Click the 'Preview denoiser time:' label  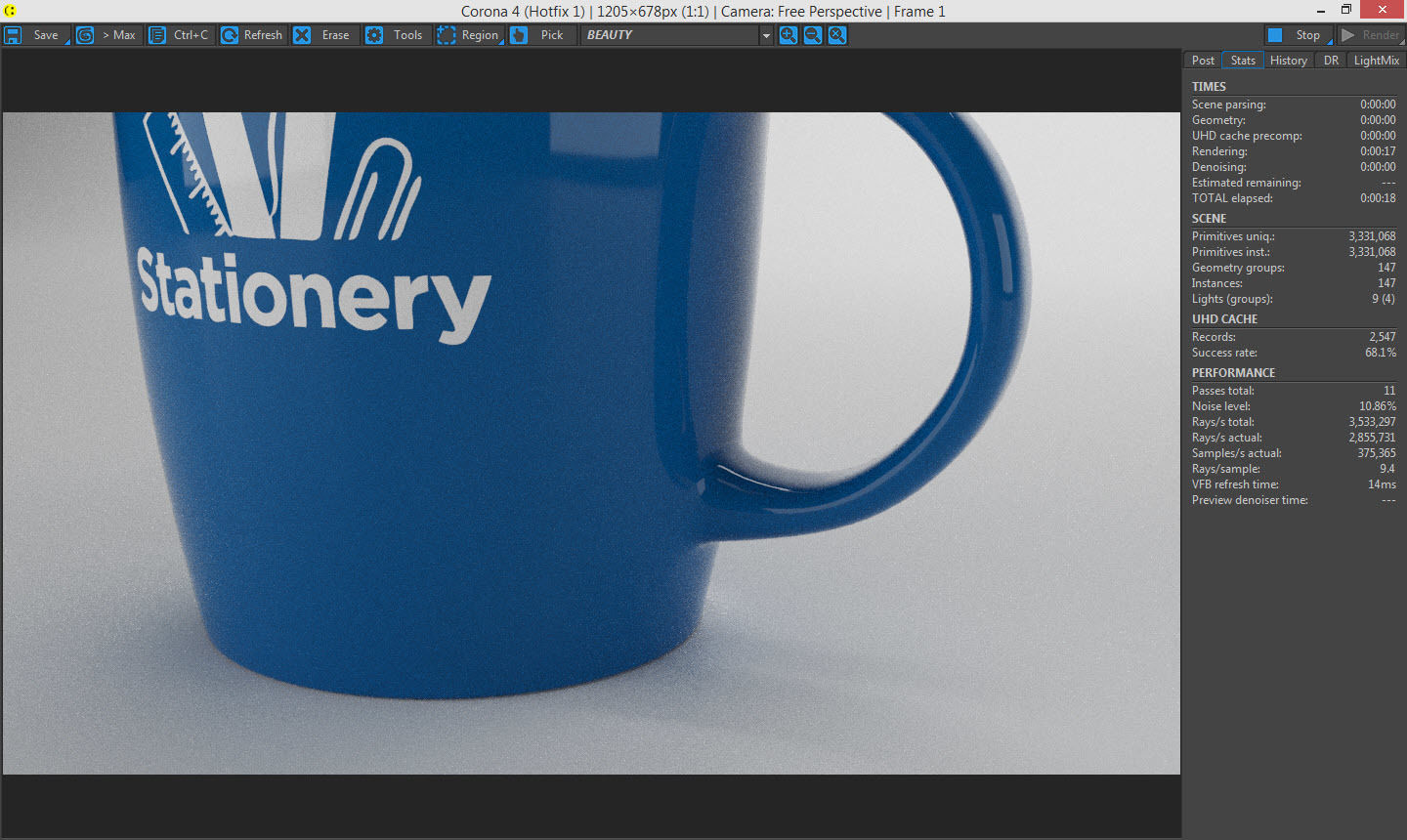1250,500
